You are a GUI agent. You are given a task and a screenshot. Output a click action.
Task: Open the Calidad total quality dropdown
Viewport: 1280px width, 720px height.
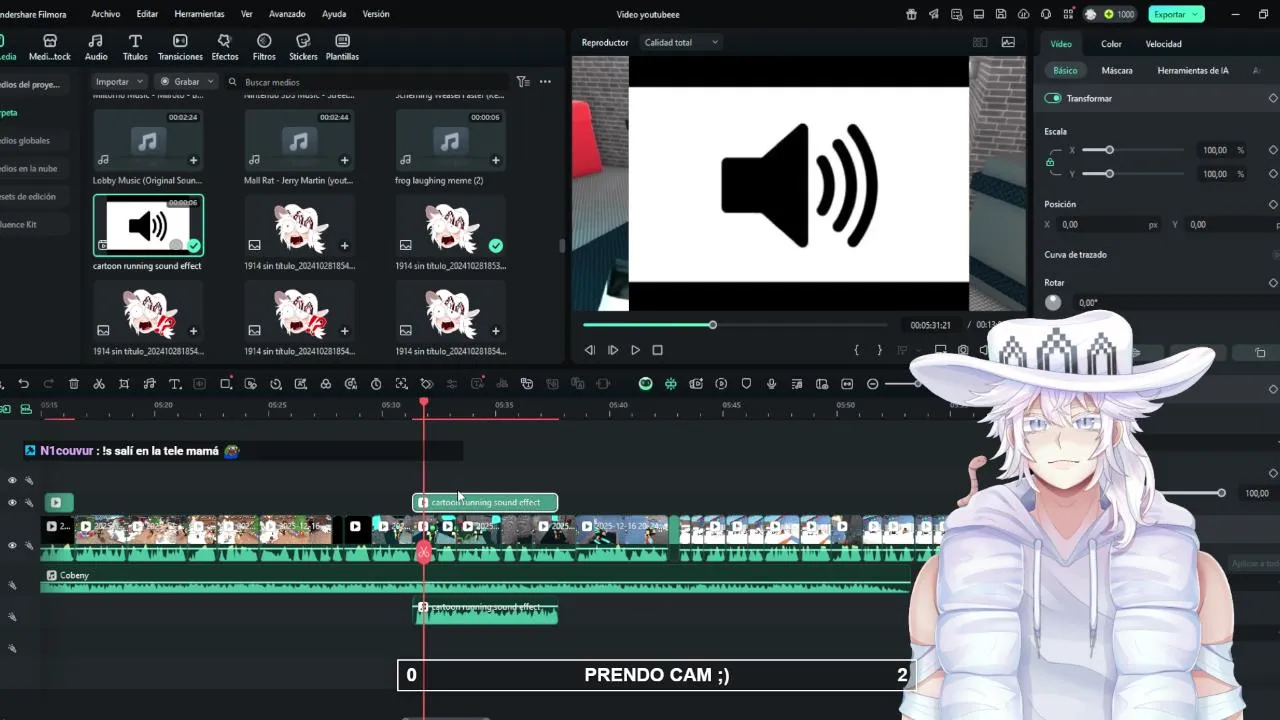pos(680,42)
